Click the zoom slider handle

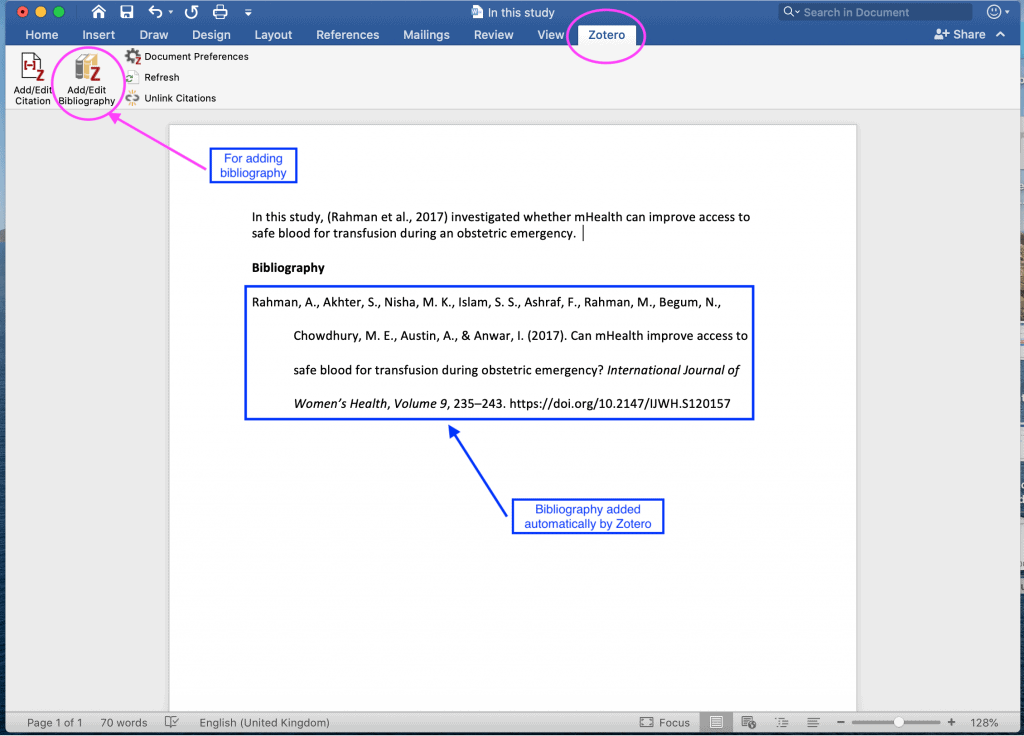coord(899,722)
